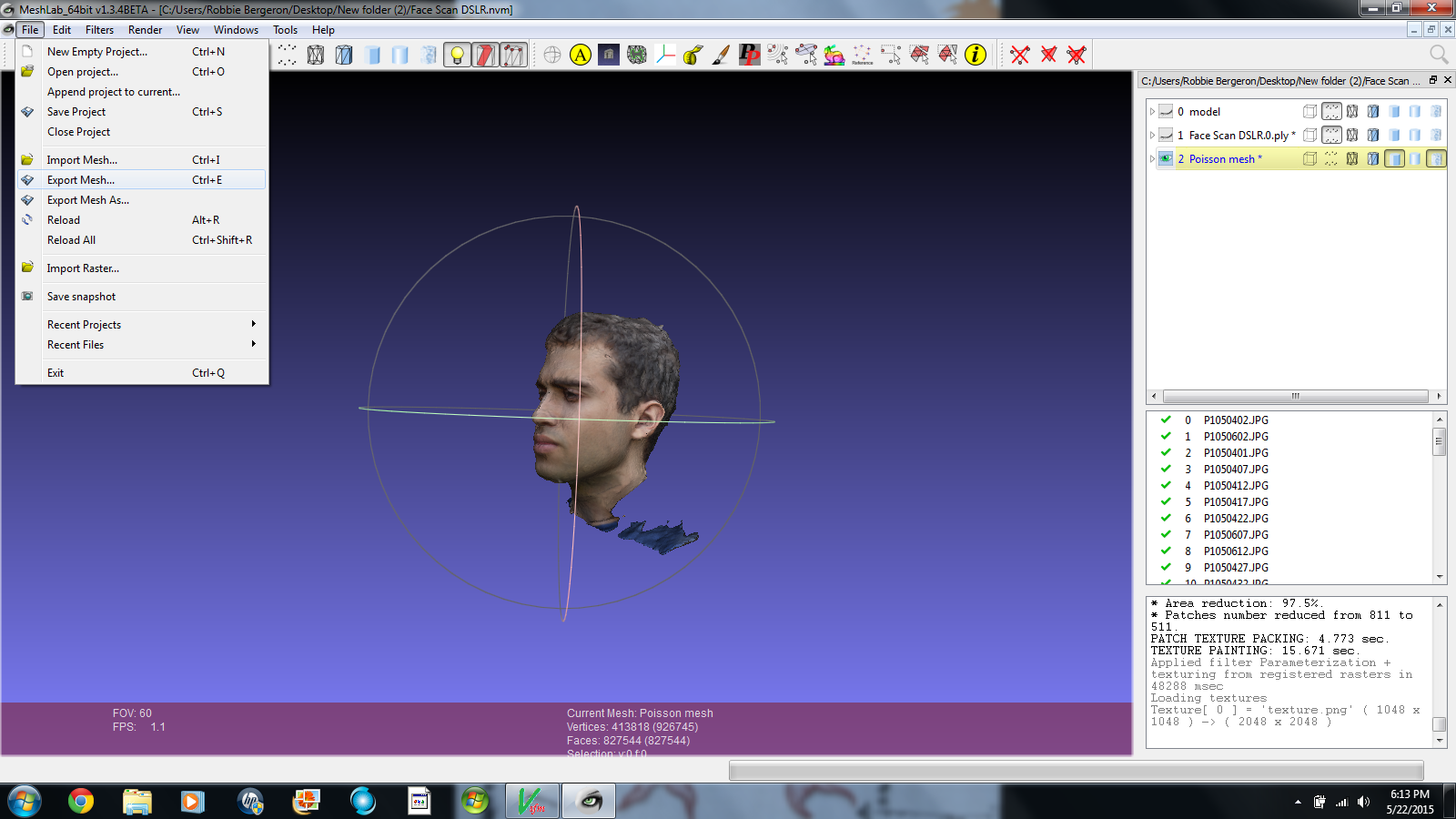Toggle wireframe rendering for Poisson mesh layer
This screenshot has height=819, width=1456.
(1352, 158)
